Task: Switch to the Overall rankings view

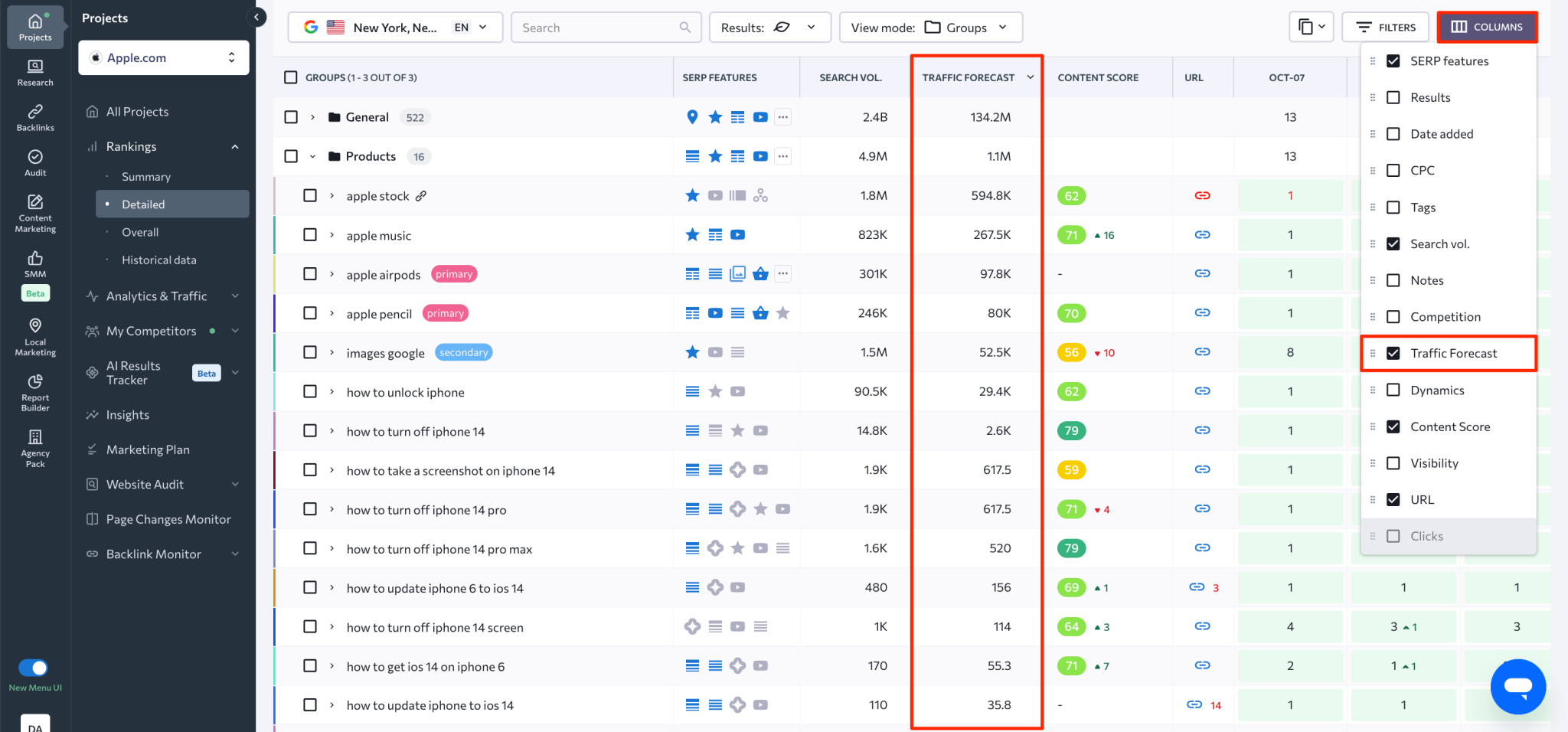Action: 140,232
